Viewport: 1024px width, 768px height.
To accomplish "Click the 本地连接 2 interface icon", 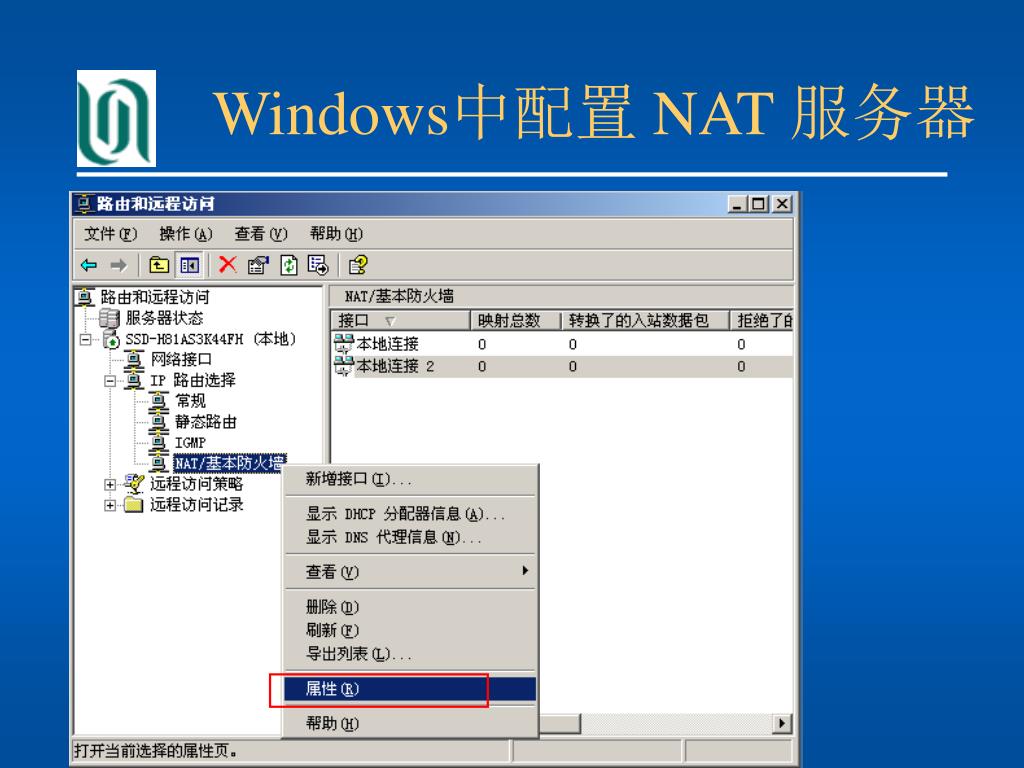I will coord(344,366).
